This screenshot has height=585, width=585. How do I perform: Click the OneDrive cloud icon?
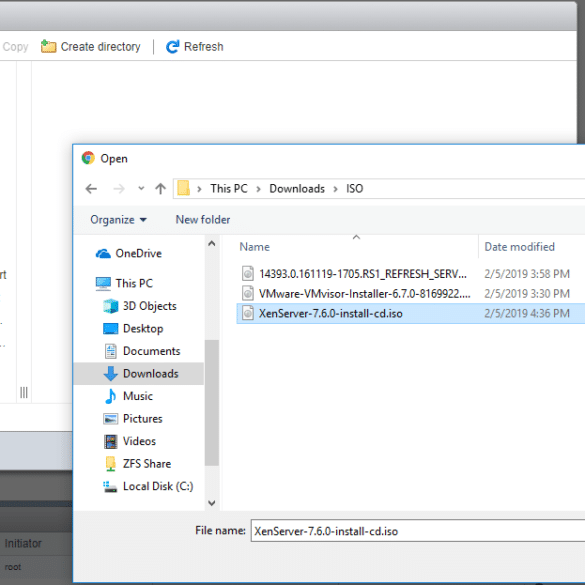pos(103,254)
